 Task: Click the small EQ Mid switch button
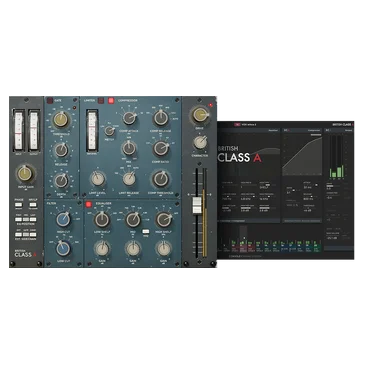click(x=145, y=231)
